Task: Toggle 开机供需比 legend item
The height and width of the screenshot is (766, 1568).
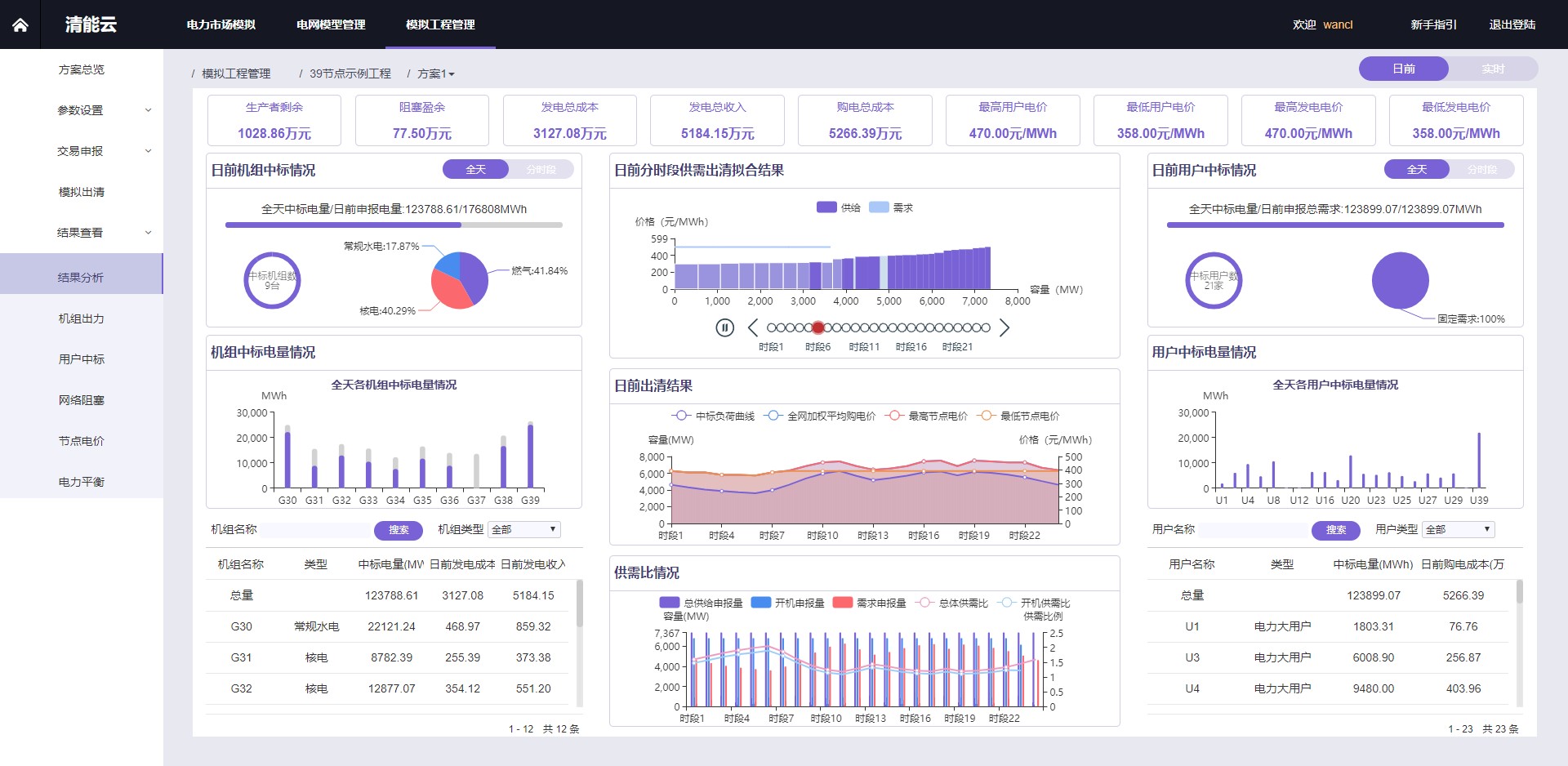Action: point(1034,603)
